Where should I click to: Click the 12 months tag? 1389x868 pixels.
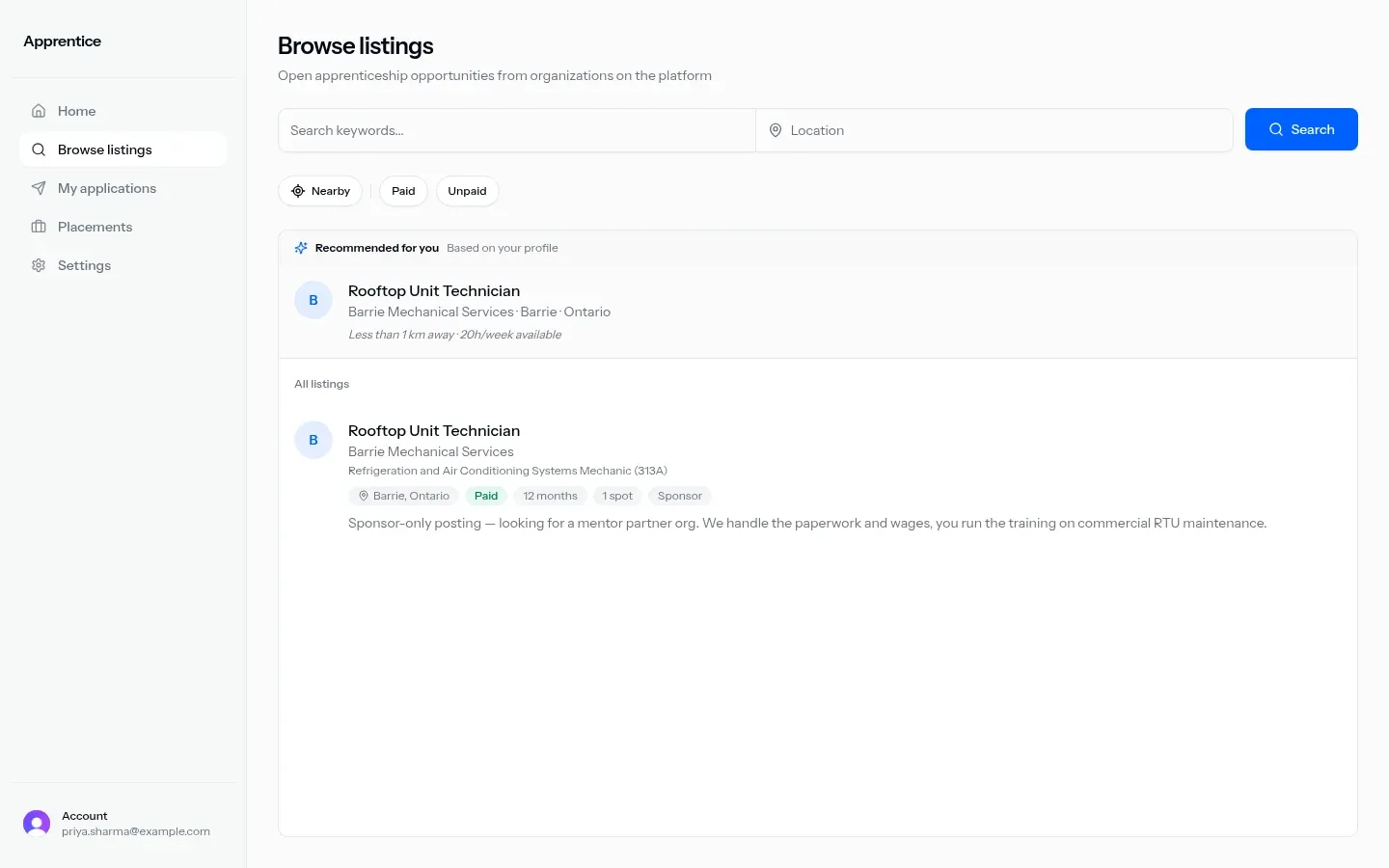[x=550, y=496]
